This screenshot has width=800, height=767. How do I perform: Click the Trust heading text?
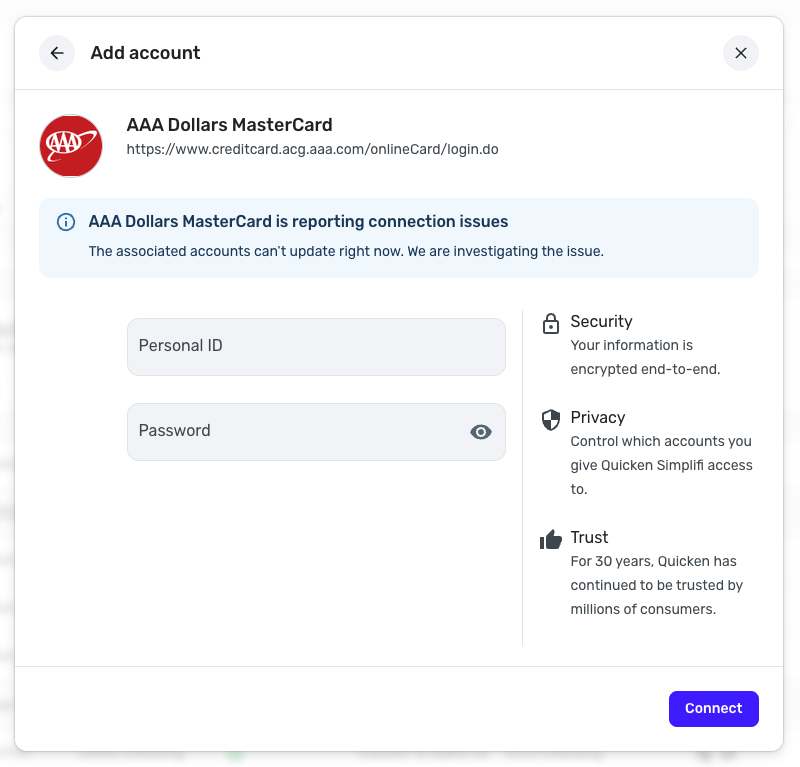[x=589, y=538]
